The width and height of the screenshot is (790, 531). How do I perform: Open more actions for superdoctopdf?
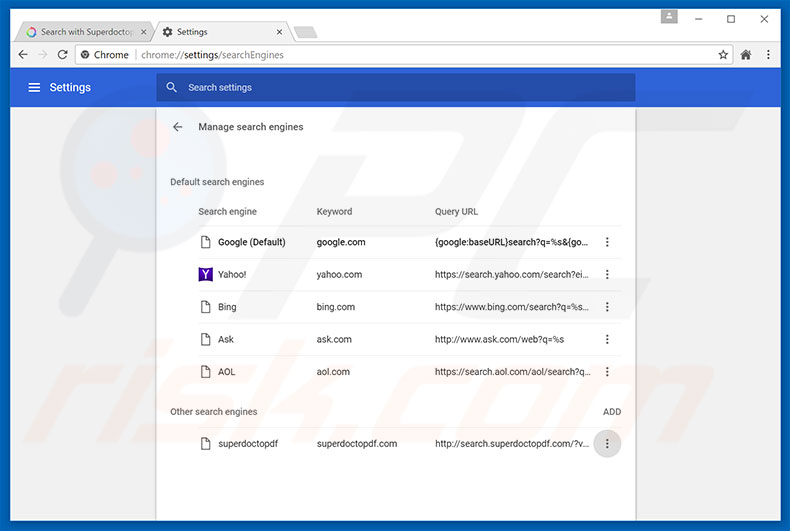click(607, 444)
